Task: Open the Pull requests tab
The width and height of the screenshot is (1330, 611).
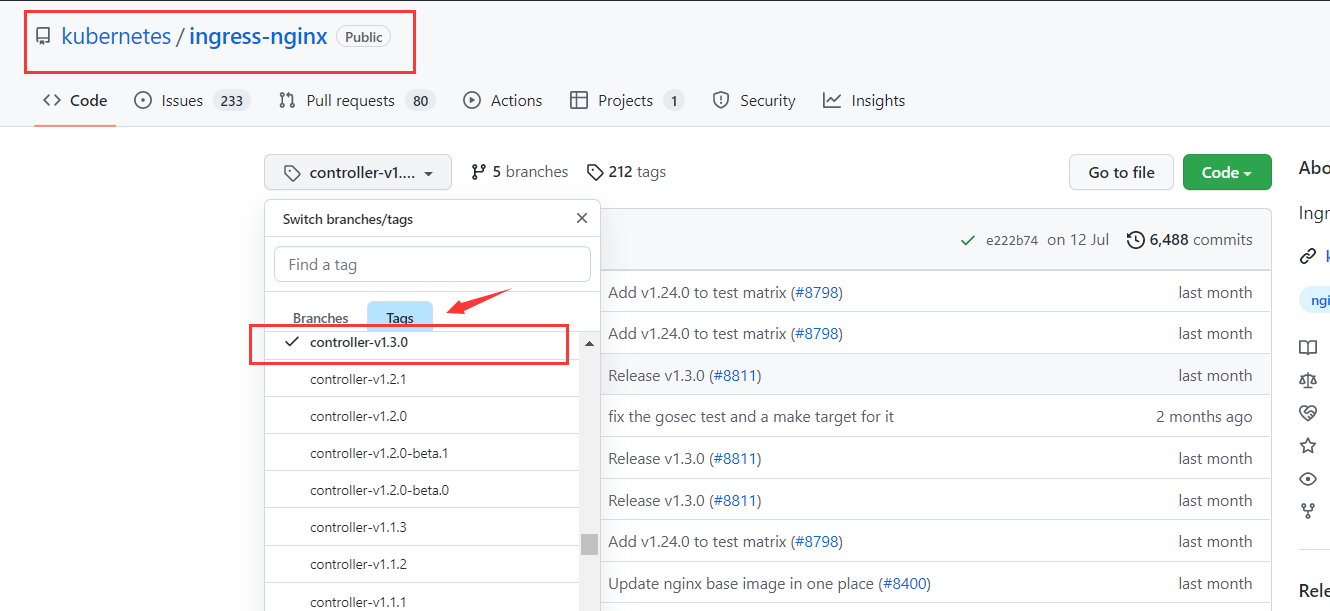Action: coord(357,100)
